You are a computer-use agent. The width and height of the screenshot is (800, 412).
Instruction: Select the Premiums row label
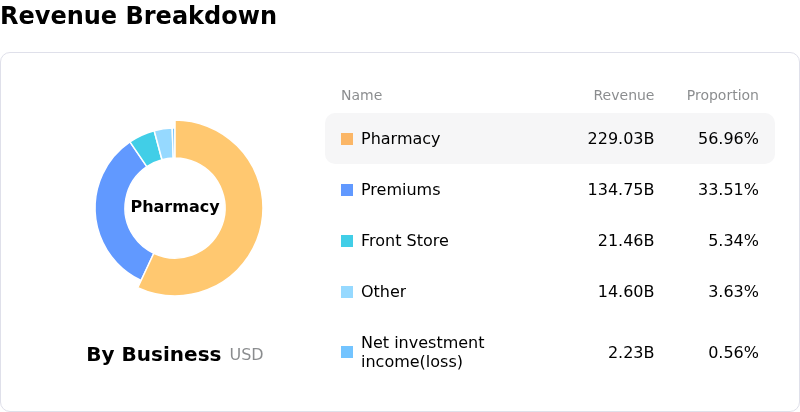(x=400, y=190)
